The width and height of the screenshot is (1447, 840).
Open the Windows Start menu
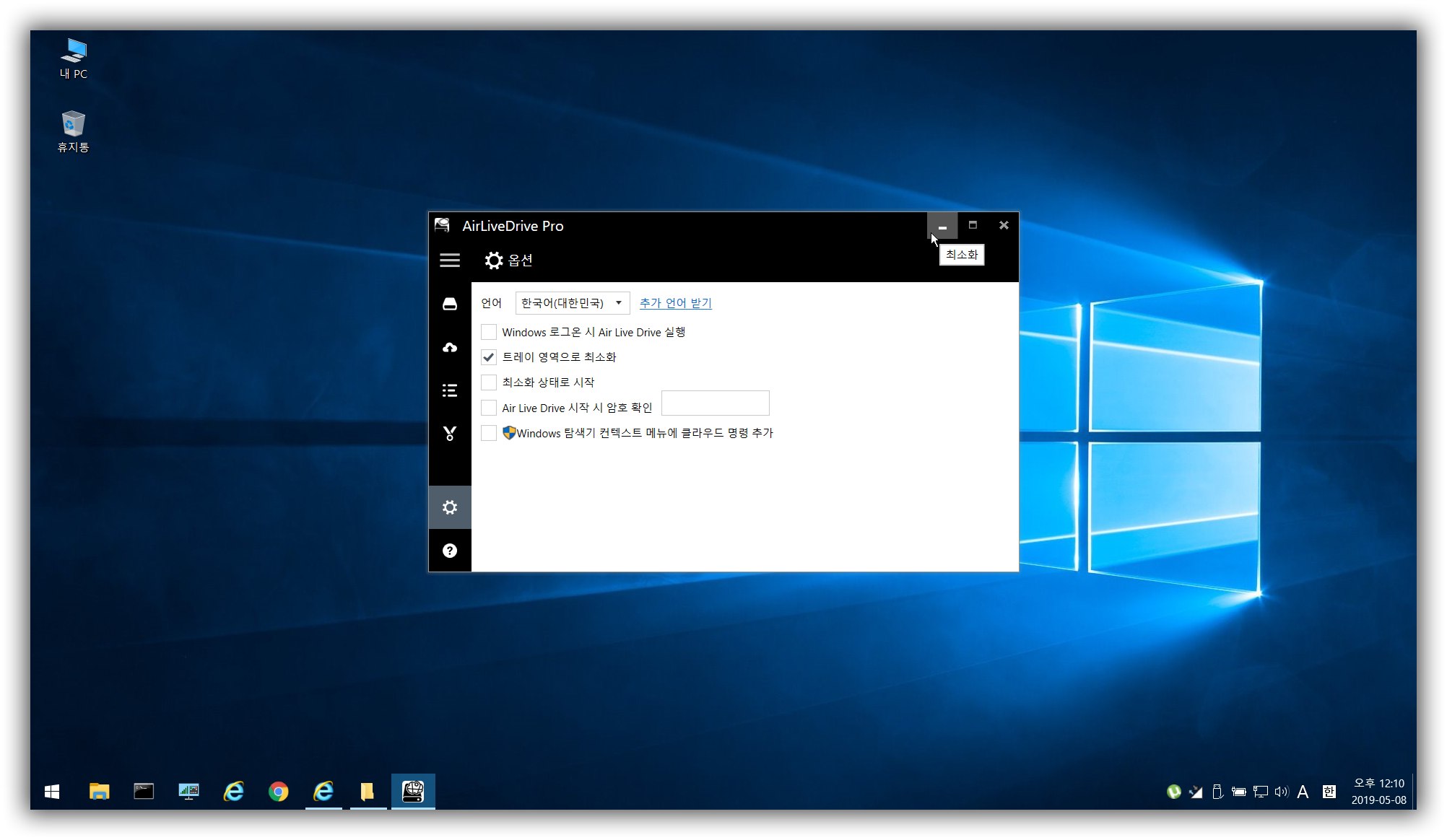pyautogui.click(x=52, y=792)
